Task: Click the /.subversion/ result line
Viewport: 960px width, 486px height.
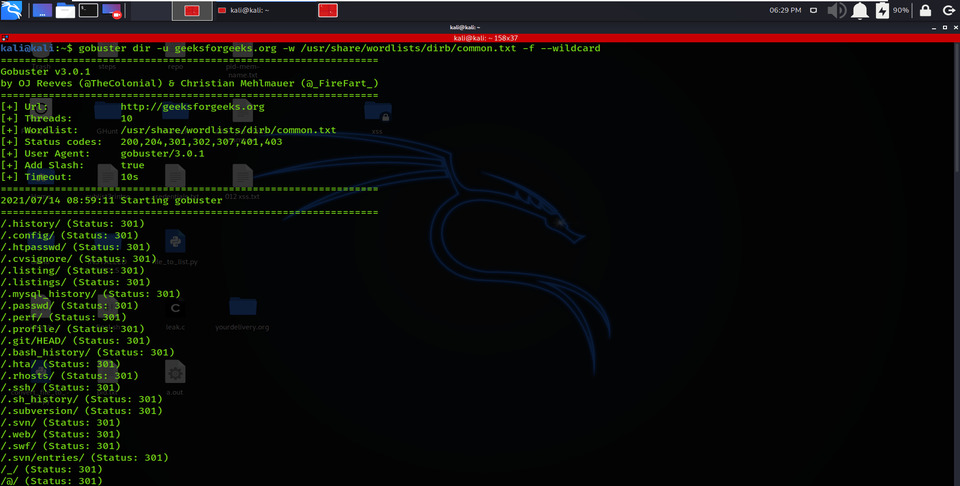Action: [x=81, y=411]
